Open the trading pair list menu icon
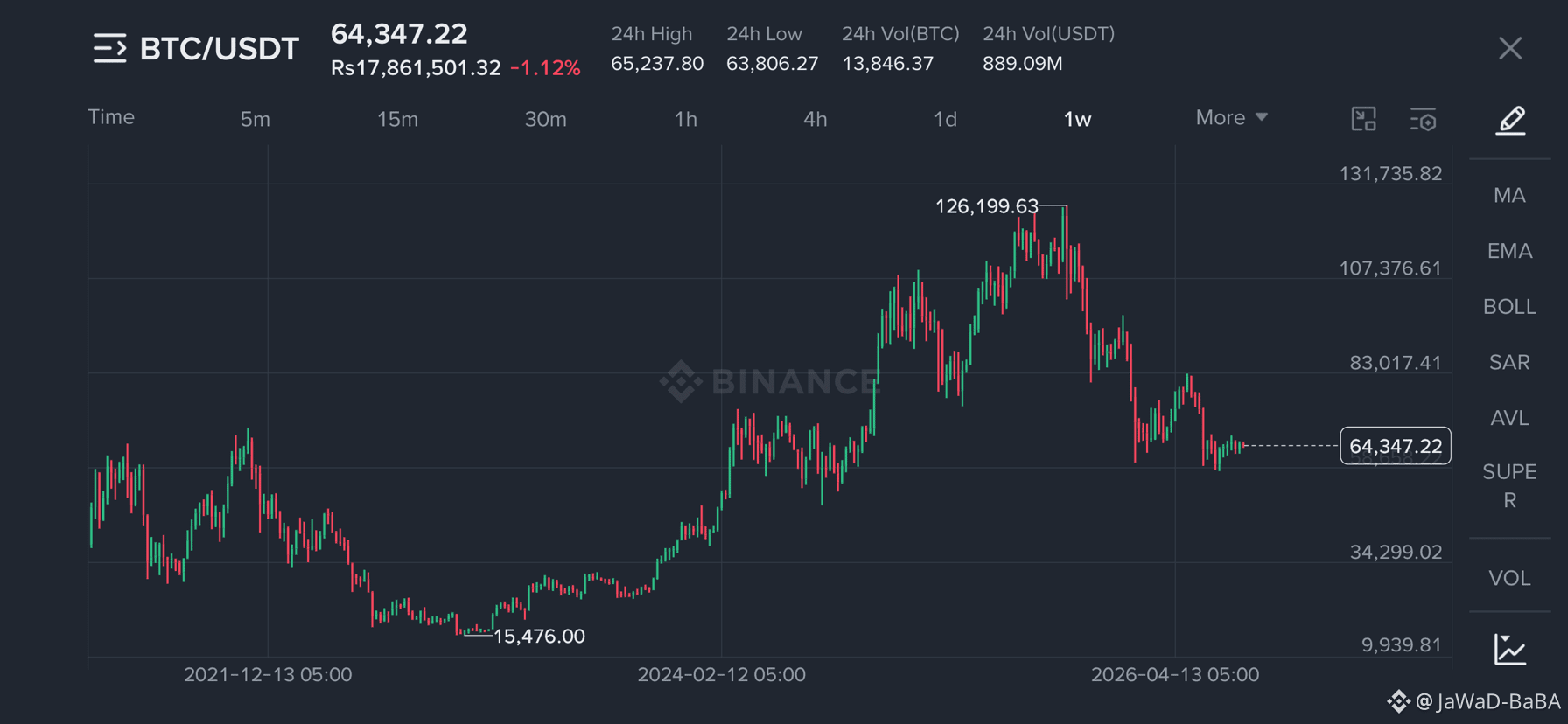 110,48
